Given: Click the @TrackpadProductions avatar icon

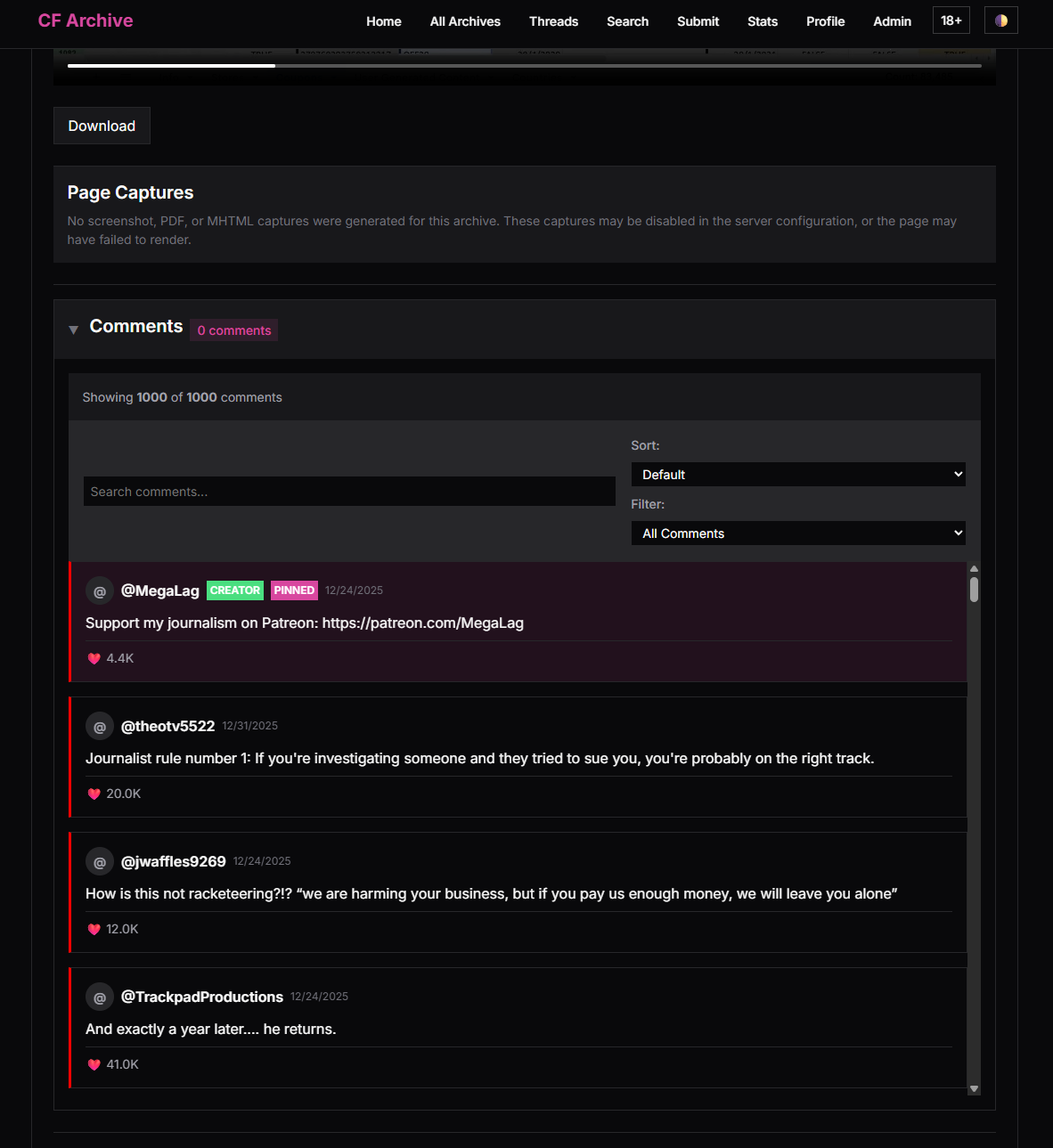Looking at the screenshot, I should click(x=100, y=997).
